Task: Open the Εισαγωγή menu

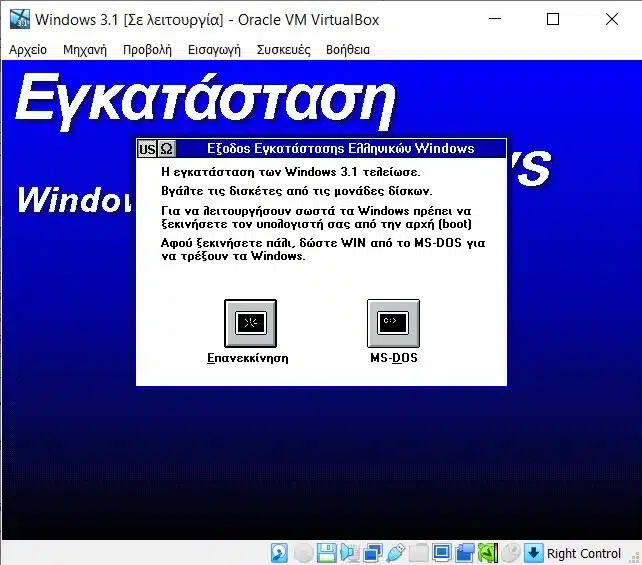Action: (214, 50)
